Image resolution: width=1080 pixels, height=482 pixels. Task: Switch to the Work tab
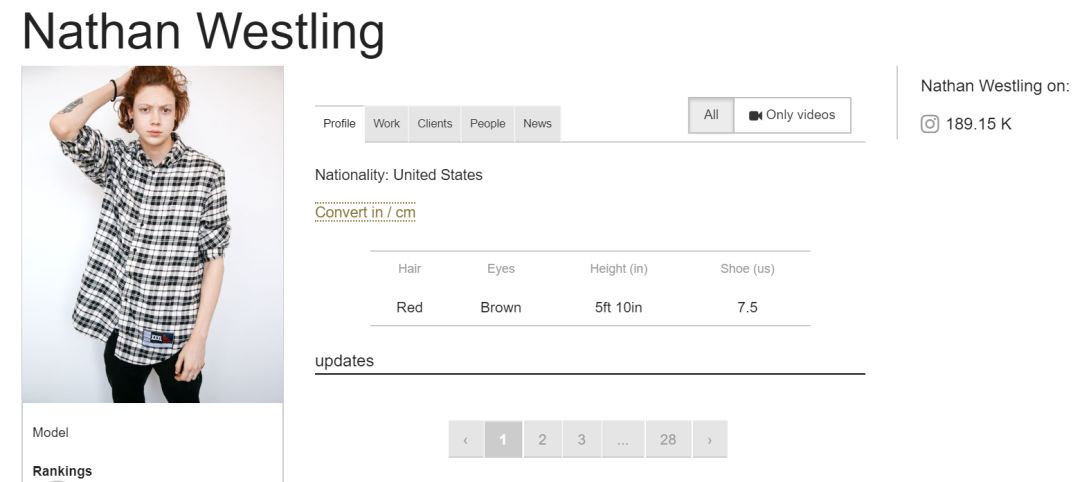(386, 123)
